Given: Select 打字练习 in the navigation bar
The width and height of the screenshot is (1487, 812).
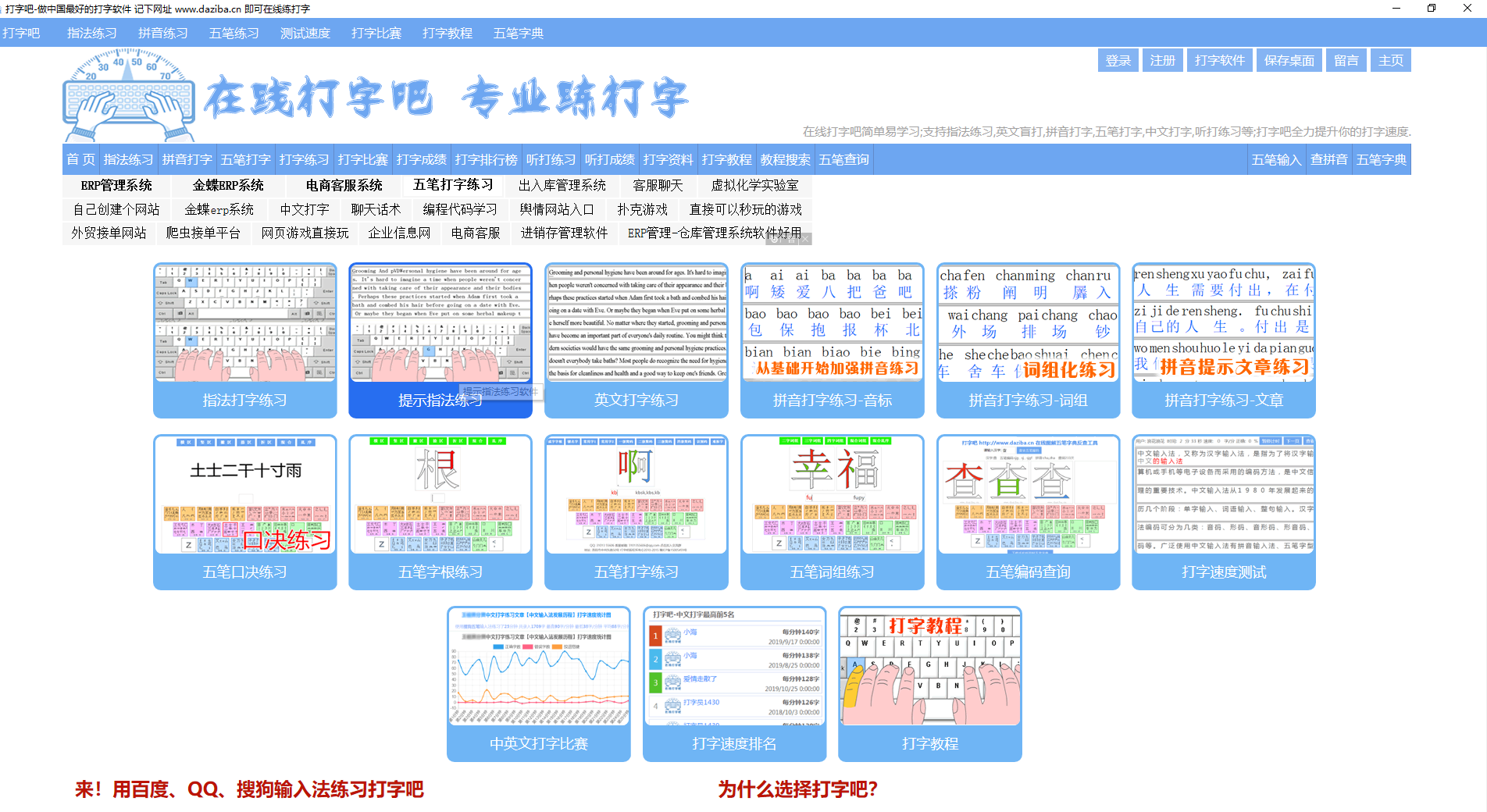Looking at the screenshot, I should pos(304,159).
